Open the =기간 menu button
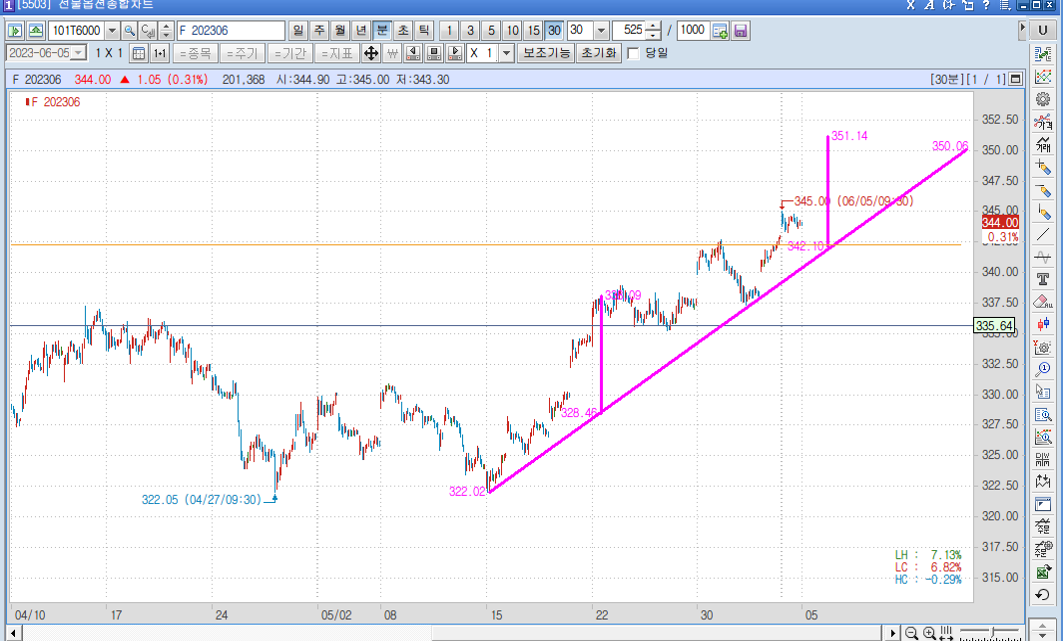1063x641 pixels. pos(289,53)
